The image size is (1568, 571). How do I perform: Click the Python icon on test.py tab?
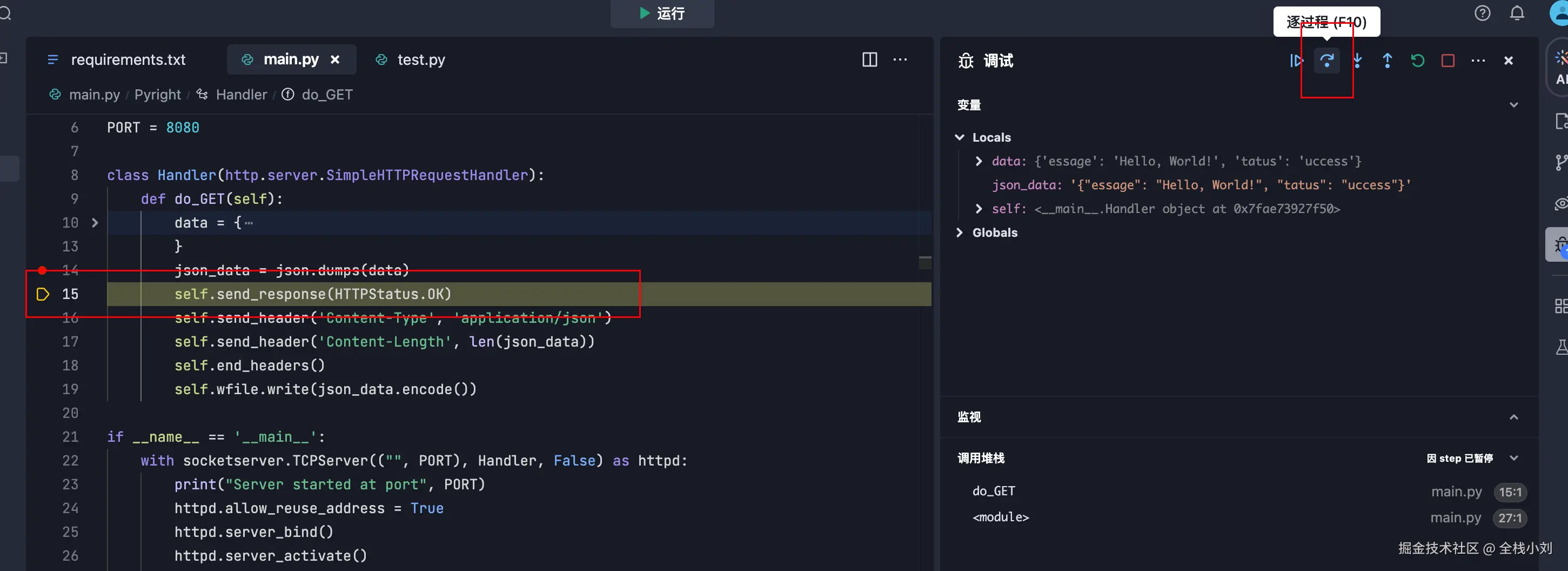point(381,59)
